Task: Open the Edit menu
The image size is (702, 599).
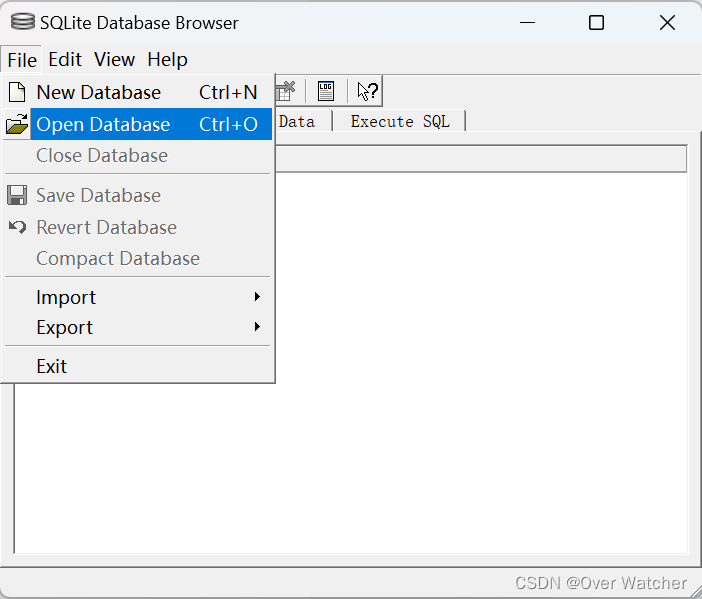Action: coord(65,60)
